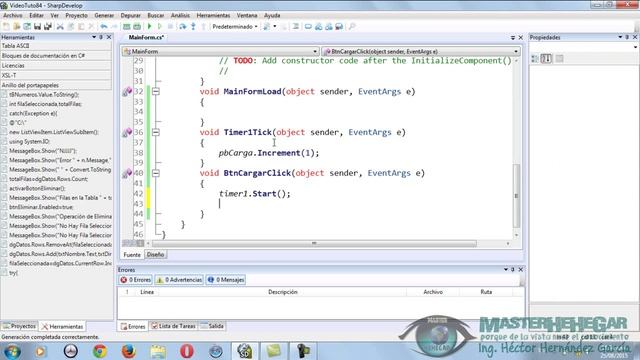
Task: Click the vertical scrollbar of code editor
Action: tap(516, 196)
